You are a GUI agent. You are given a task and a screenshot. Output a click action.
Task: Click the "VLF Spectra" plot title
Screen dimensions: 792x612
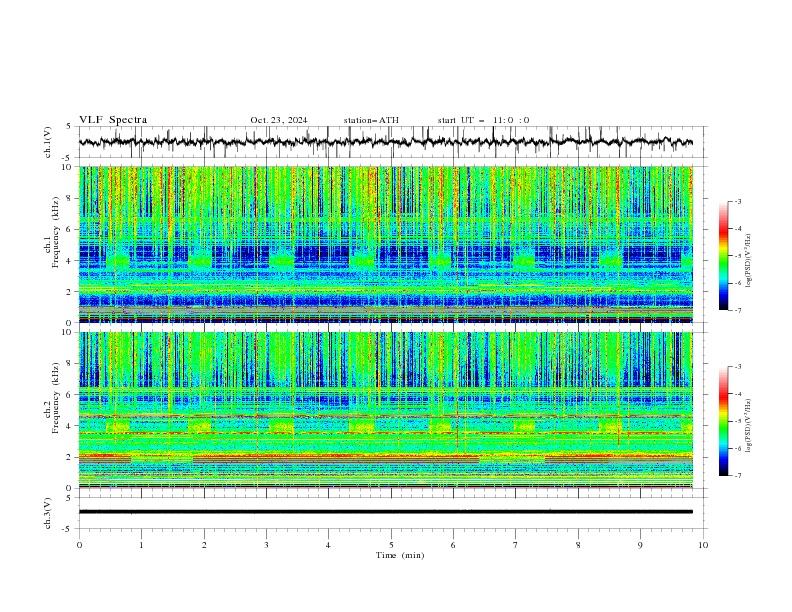click(x=113, y=120)
